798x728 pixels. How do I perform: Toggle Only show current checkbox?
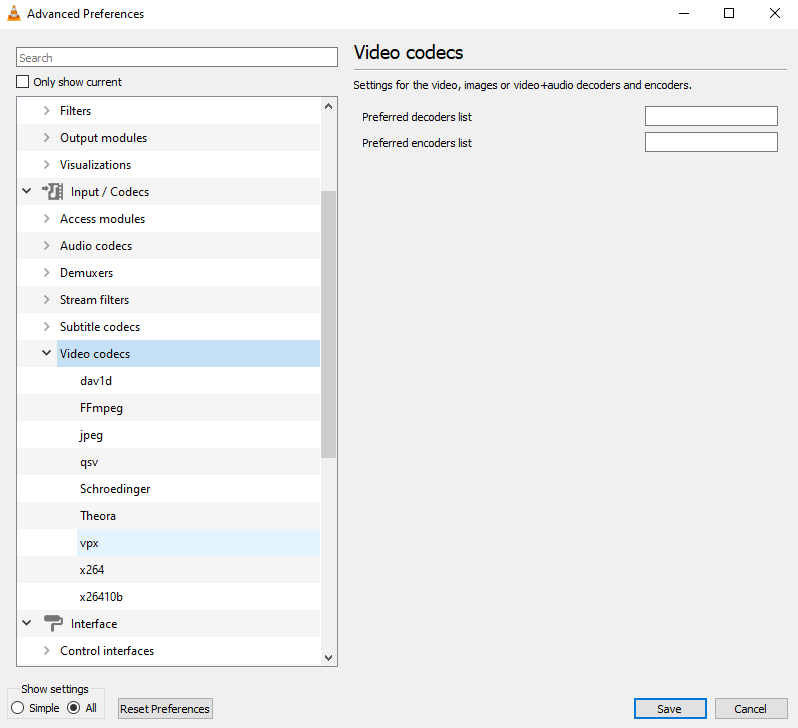point(22,81)
